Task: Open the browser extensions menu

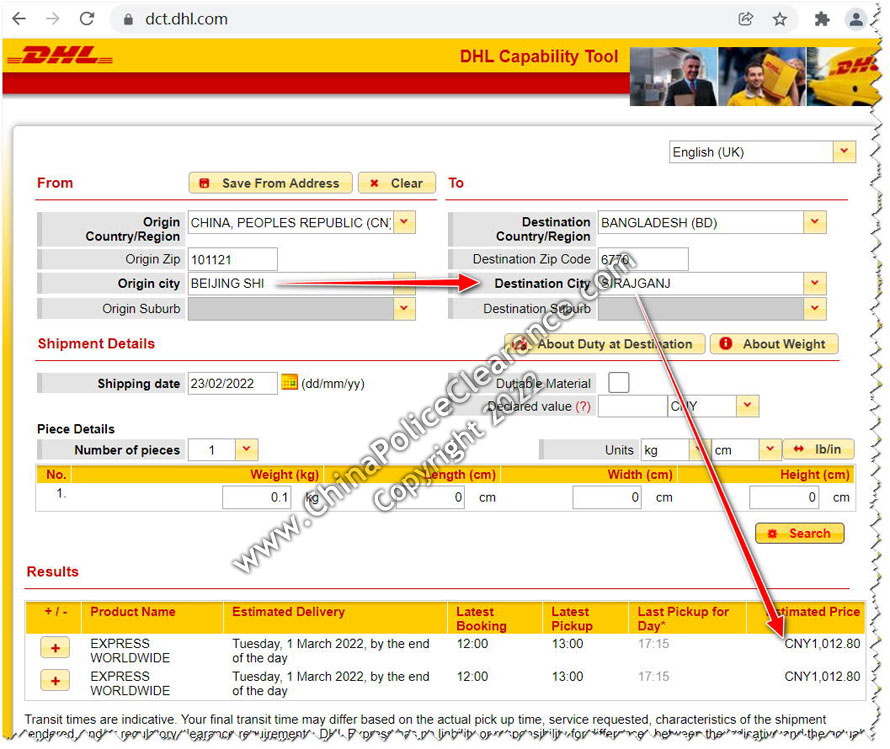Action: [x=821, y=19]
